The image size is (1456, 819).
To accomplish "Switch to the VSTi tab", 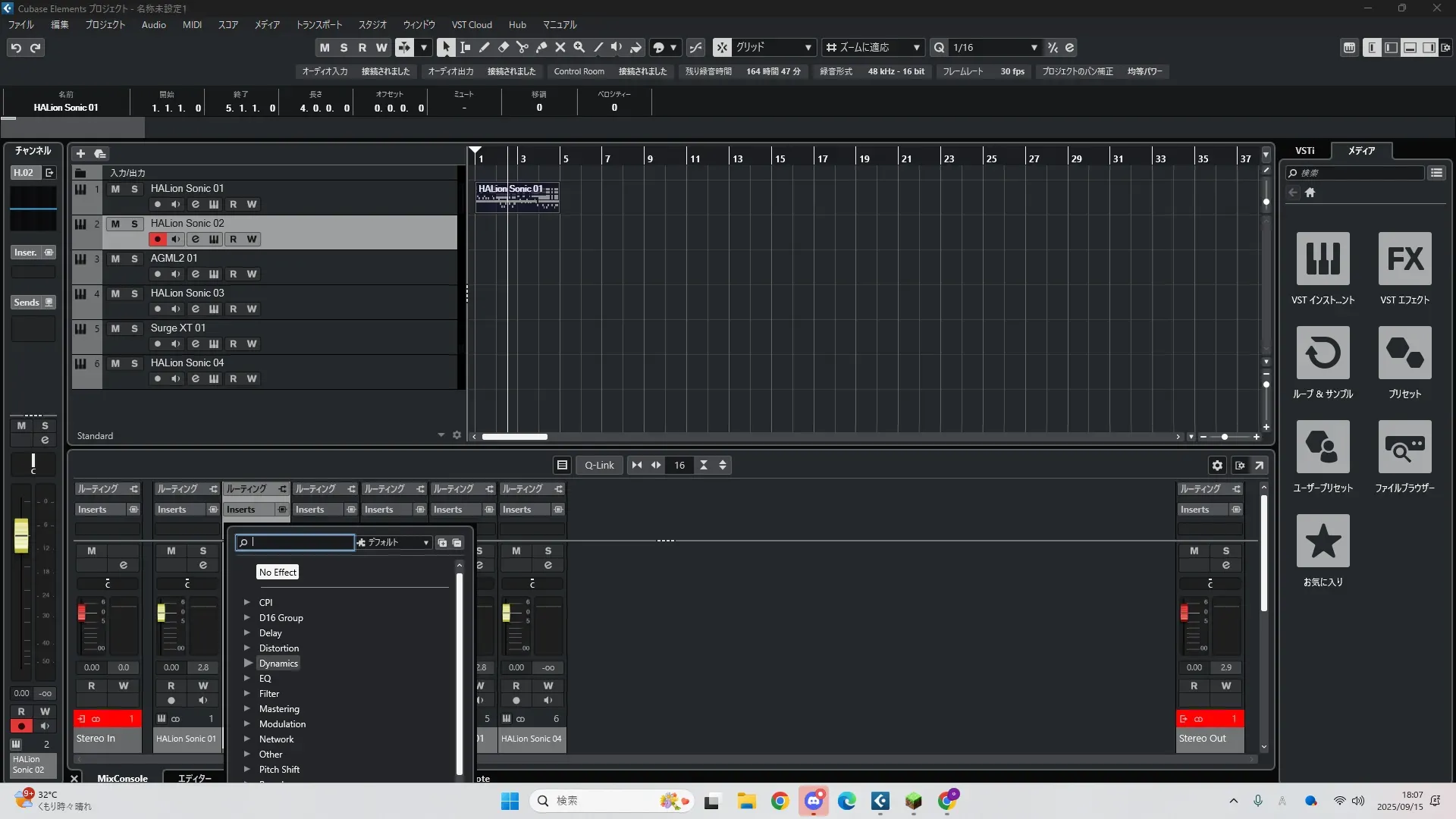I will 1304,150.
